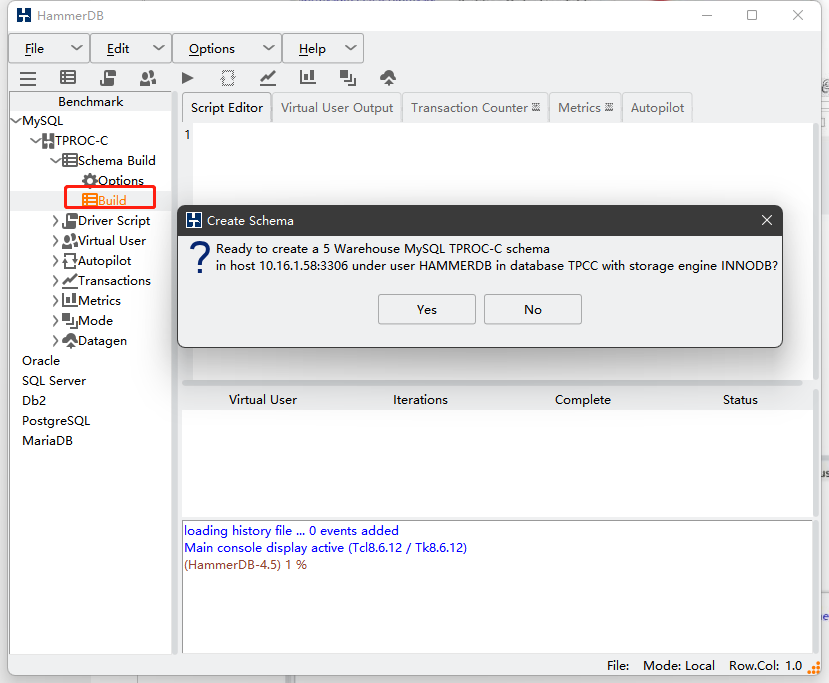The image size is (829, 683).
Task: Open the Help menu
Action: coord(323,48)
